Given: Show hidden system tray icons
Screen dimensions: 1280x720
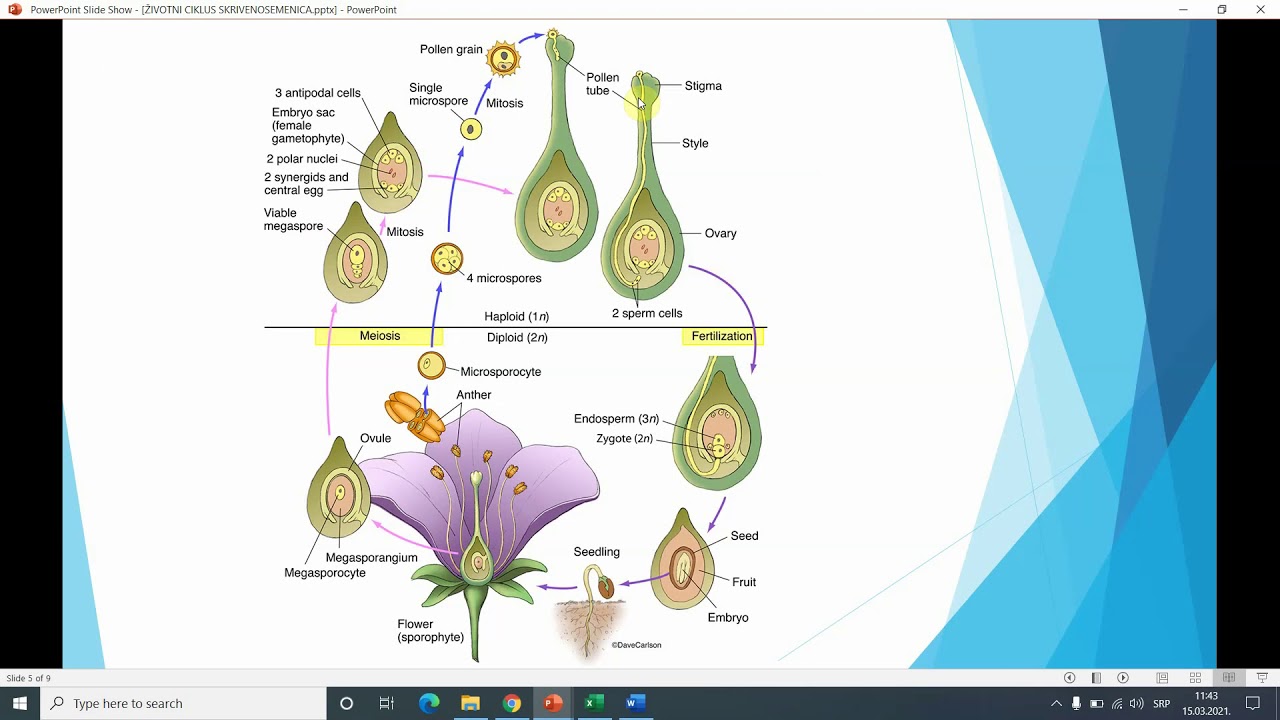Looking at the screenshot, I should point(1056,704).
